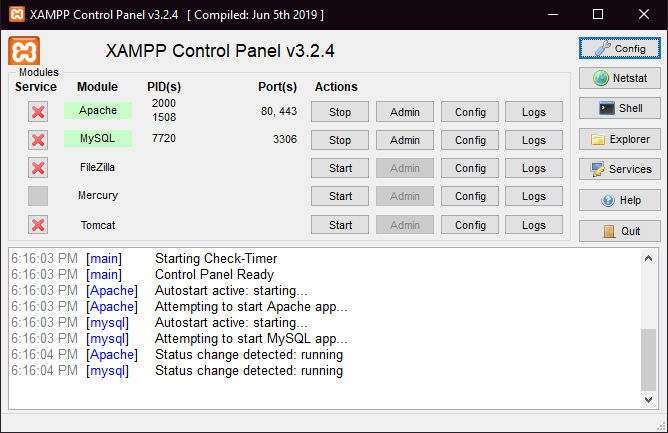Toggle the Tomcat service checkbox

pyautogui.click(x=38, y=225)
